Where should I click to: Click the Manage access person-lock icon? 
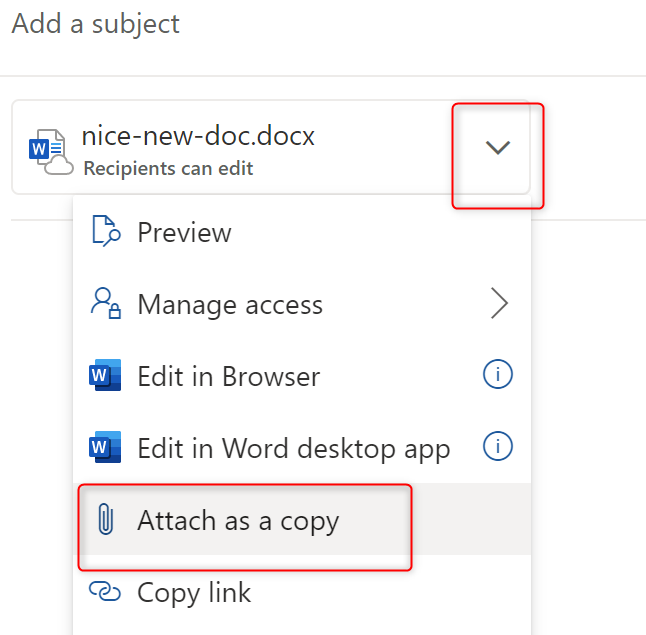point(105,304)
